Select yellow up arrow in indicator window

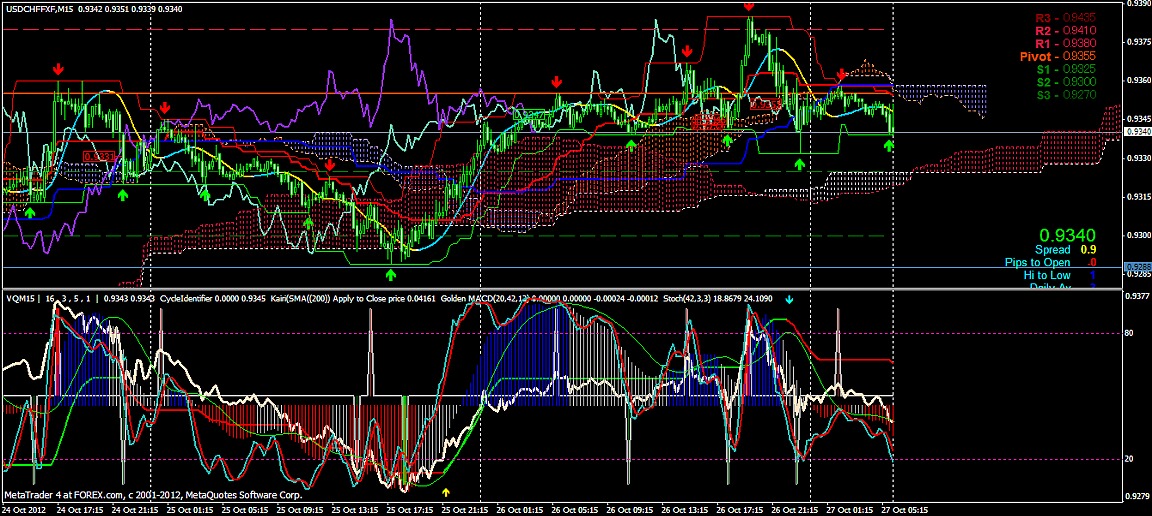pyautogui.click(x=447, y=492)
